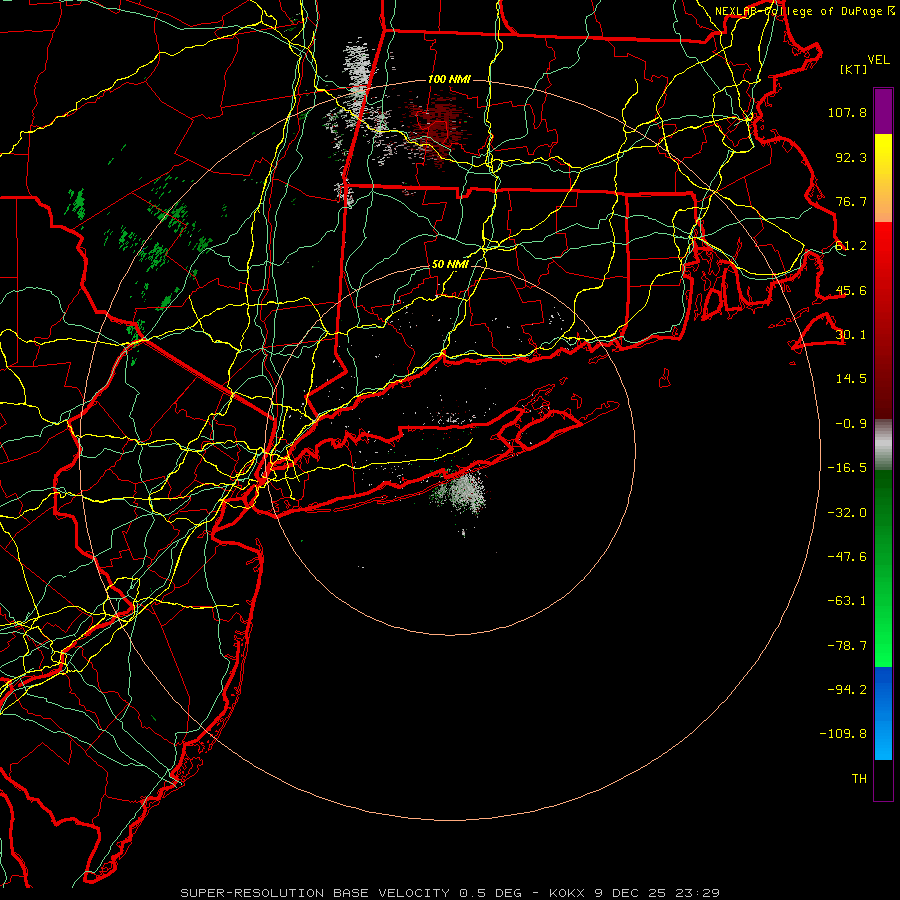This screenshot has height=900, width=900.
Task: Click the 50 NMI range ring label
Action: coord(449,264)
